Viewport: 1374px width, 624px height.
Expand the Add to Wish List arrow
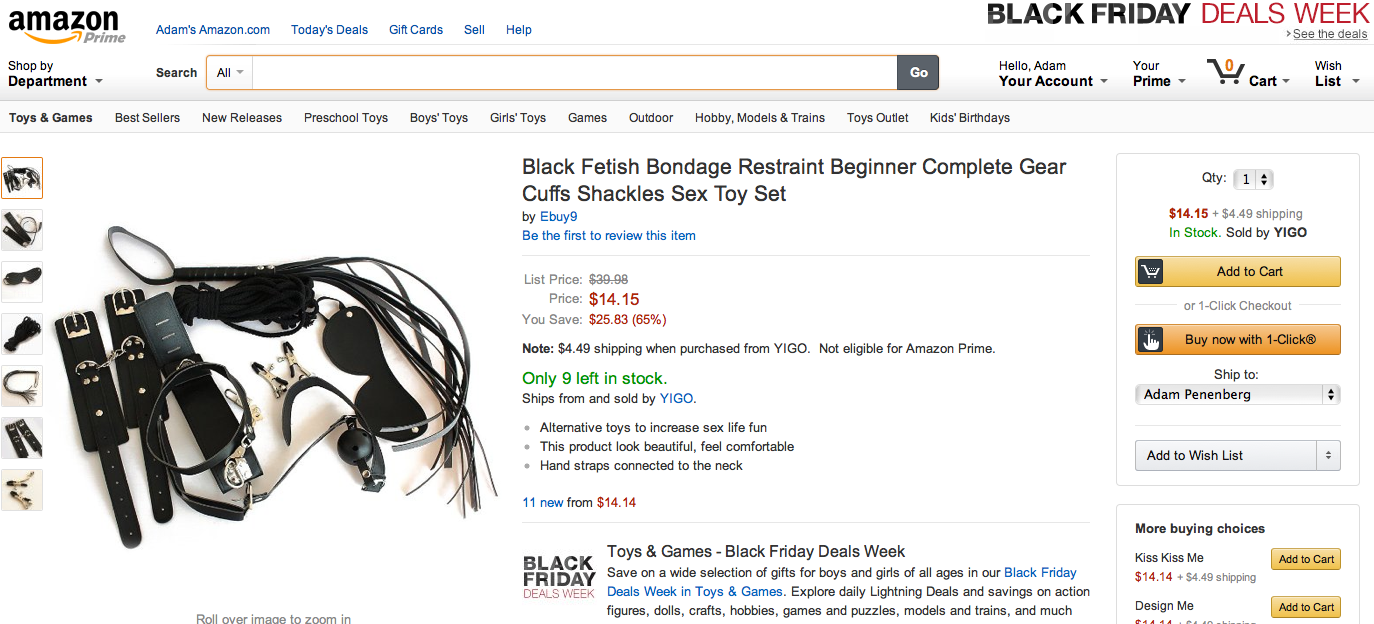[x=1328, y=456]
